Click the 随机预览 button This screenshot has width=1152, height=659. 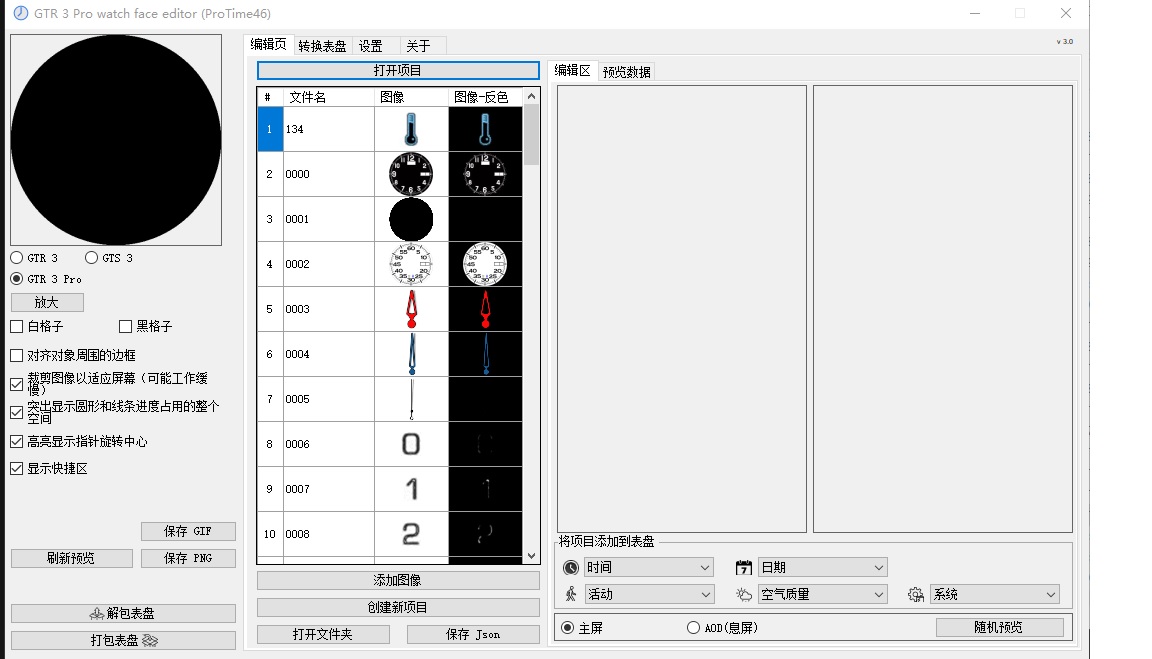click(999, 627)
